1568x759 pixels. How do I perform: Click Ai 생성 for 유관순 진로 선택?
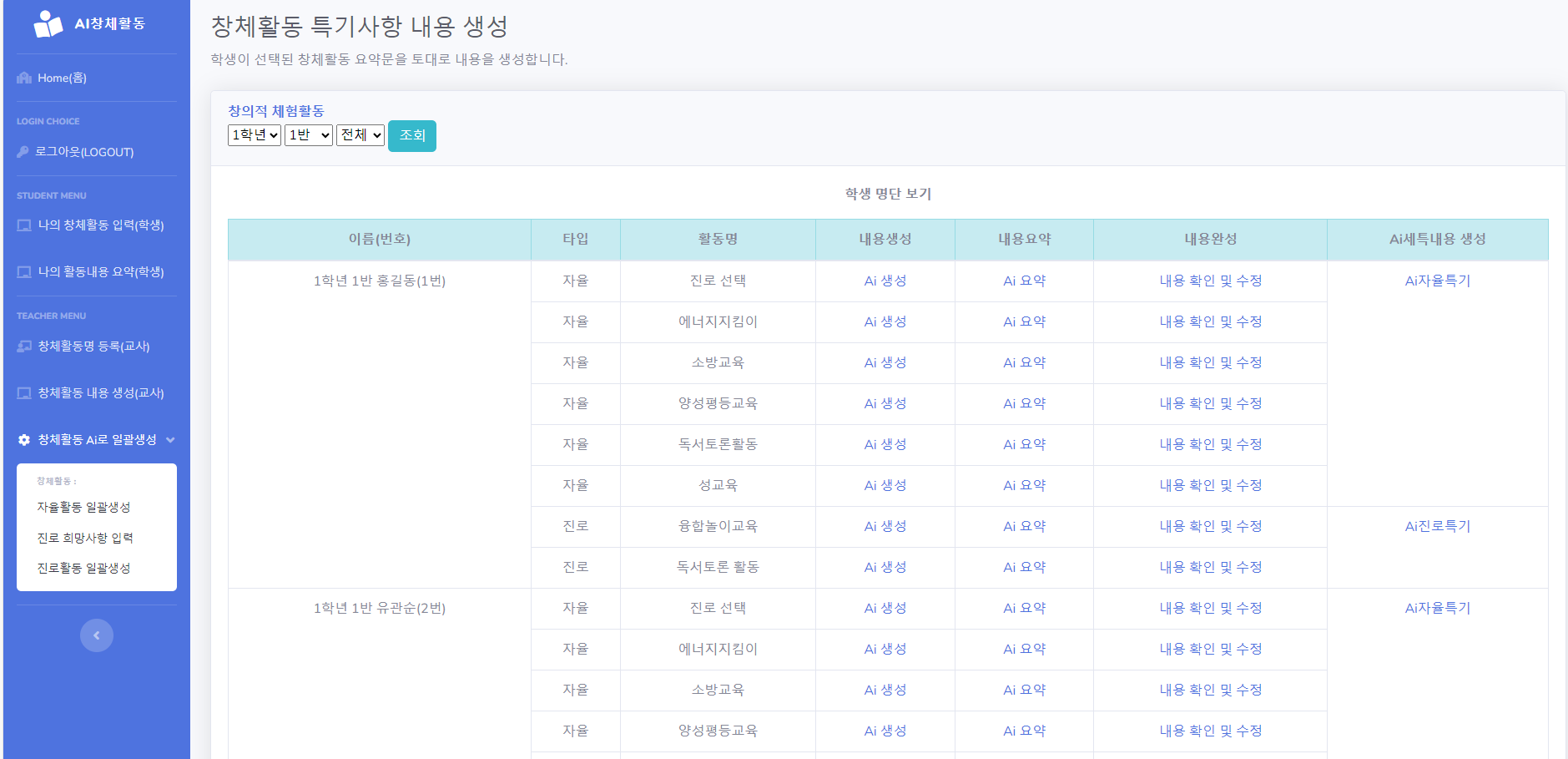[x=885, y=609]
